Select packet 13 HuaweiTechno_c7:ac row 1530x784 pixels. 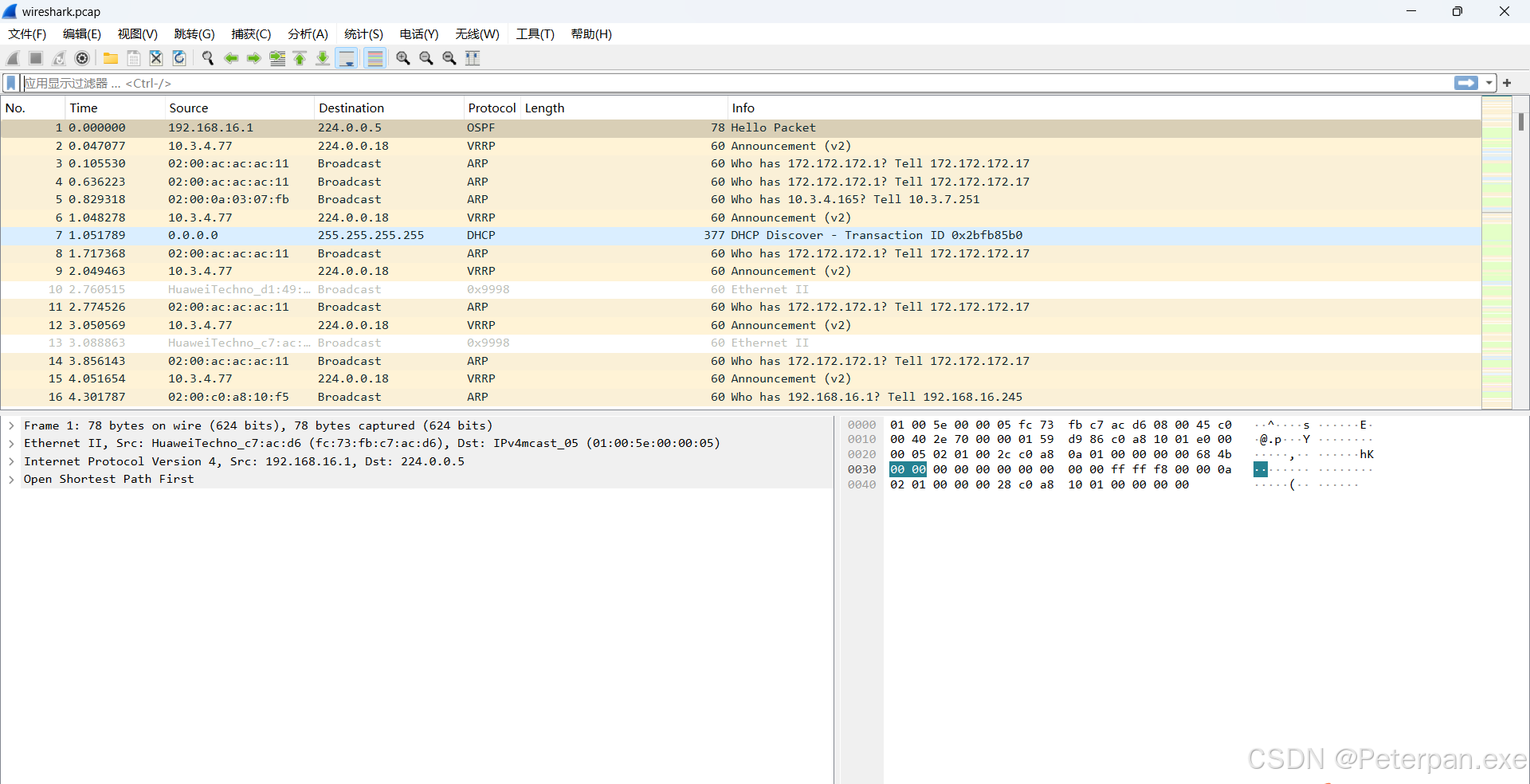point(741,343)
